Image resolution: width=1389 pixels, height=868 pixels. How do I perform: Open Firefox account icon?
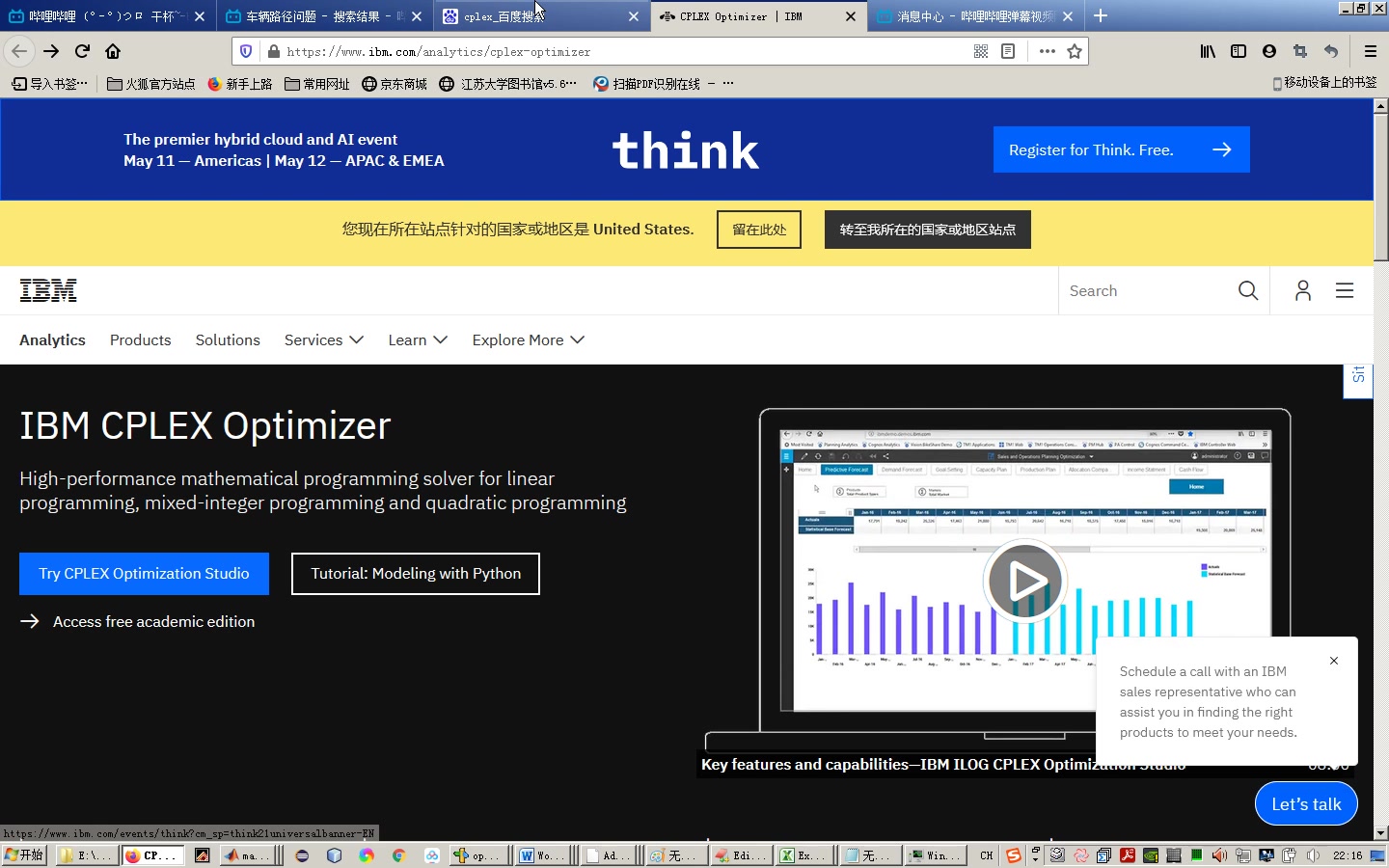[1269, 51]
